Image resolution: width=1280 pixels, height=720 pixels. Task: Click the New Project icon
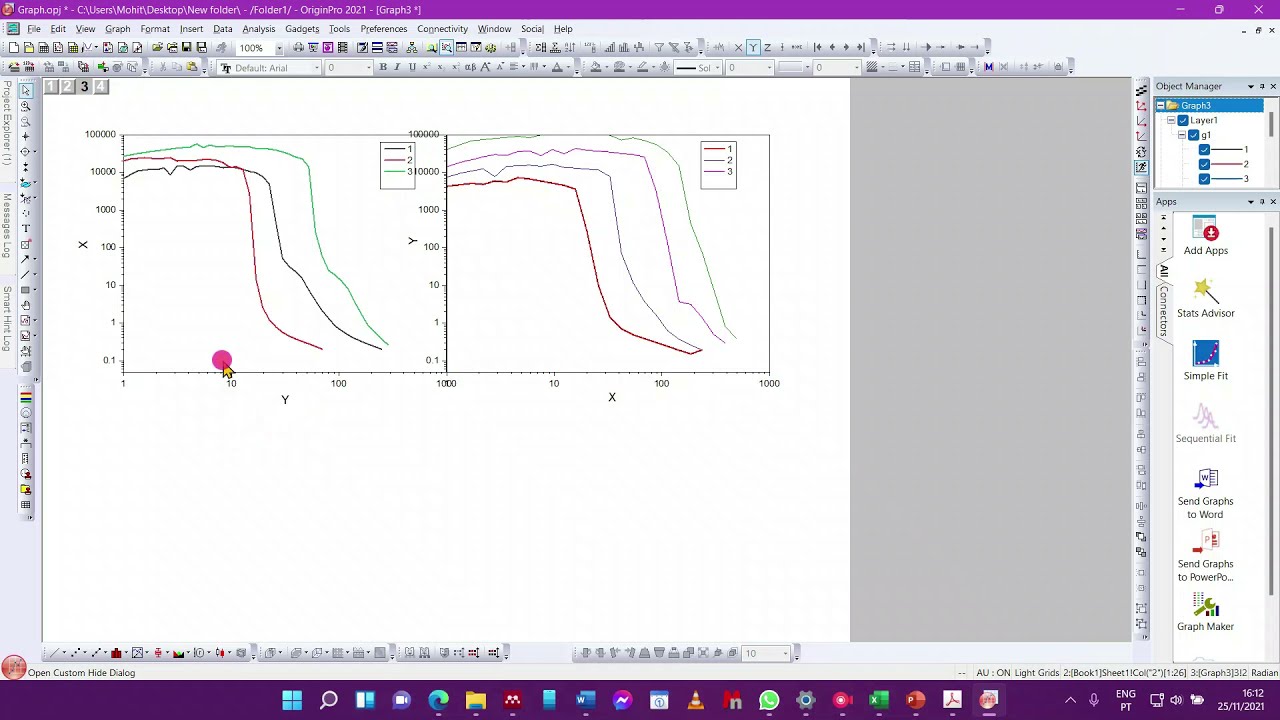pos(13,47)
